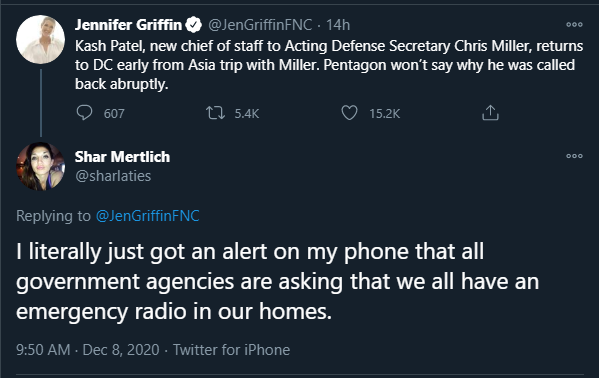Click the 9:50 AM · Dec 8, 2020 timestamp
The image size is (599, 378).
click(x=87, y=350)
